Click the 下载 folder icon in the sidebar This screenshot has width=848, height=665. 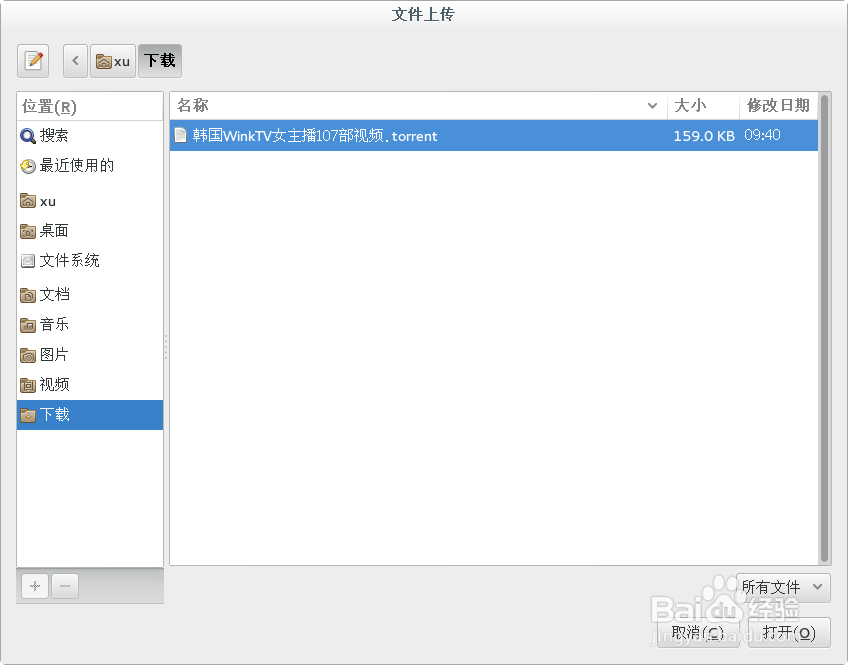coord(28,415)
